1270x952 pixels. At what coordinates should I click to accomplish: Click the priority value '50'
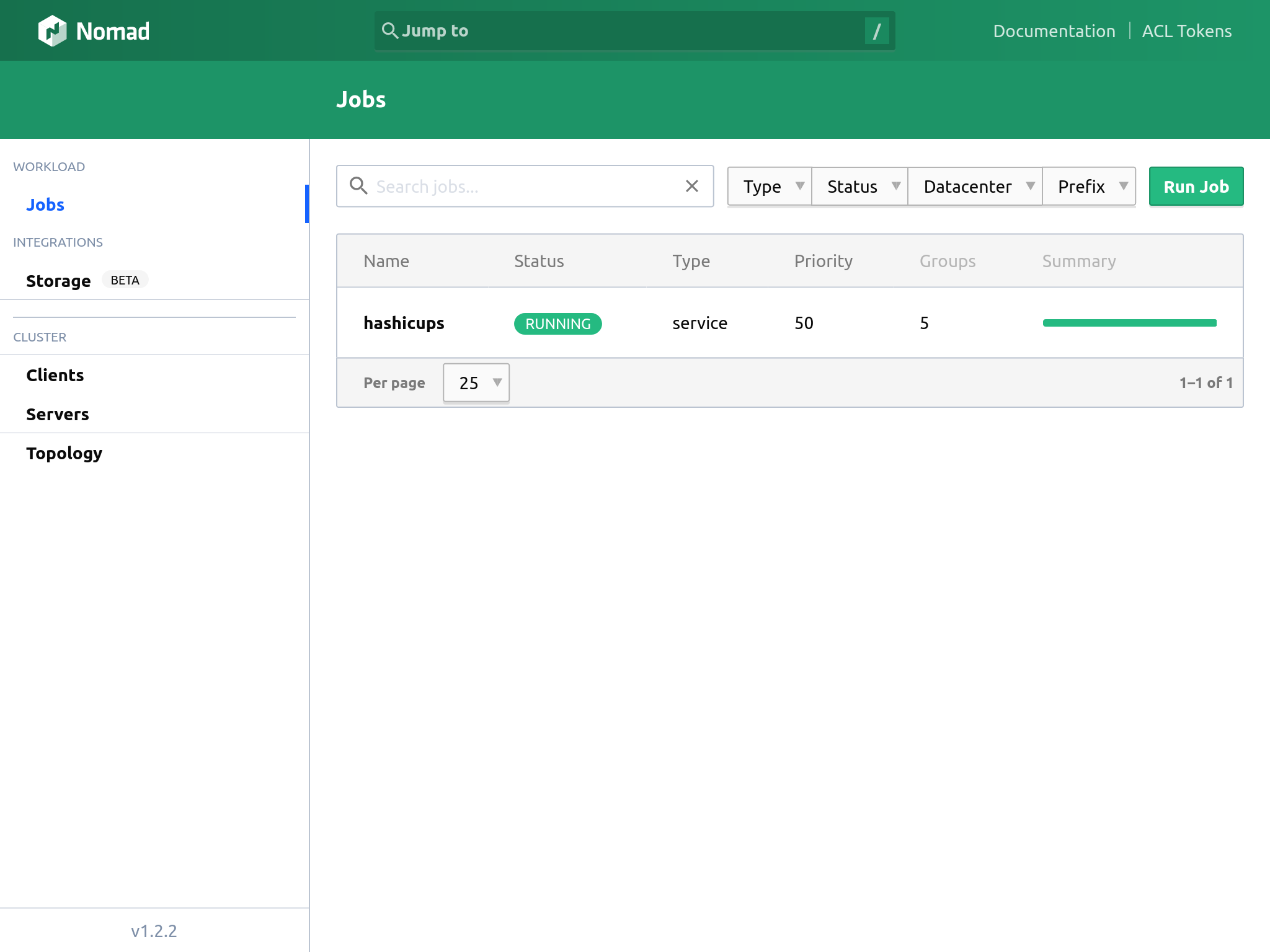click(x=804, y=323)
